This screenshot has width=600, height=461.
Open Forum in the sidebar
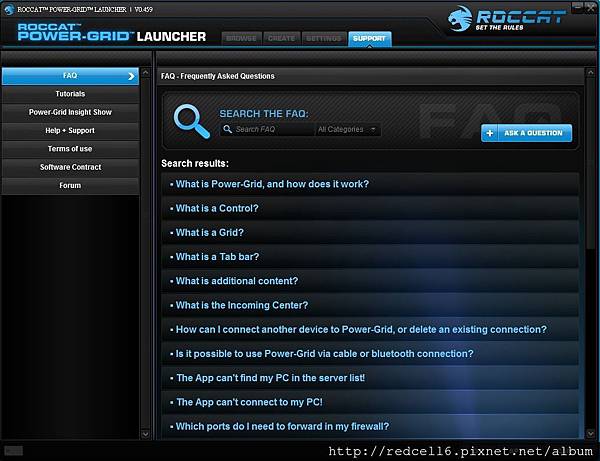70,186
